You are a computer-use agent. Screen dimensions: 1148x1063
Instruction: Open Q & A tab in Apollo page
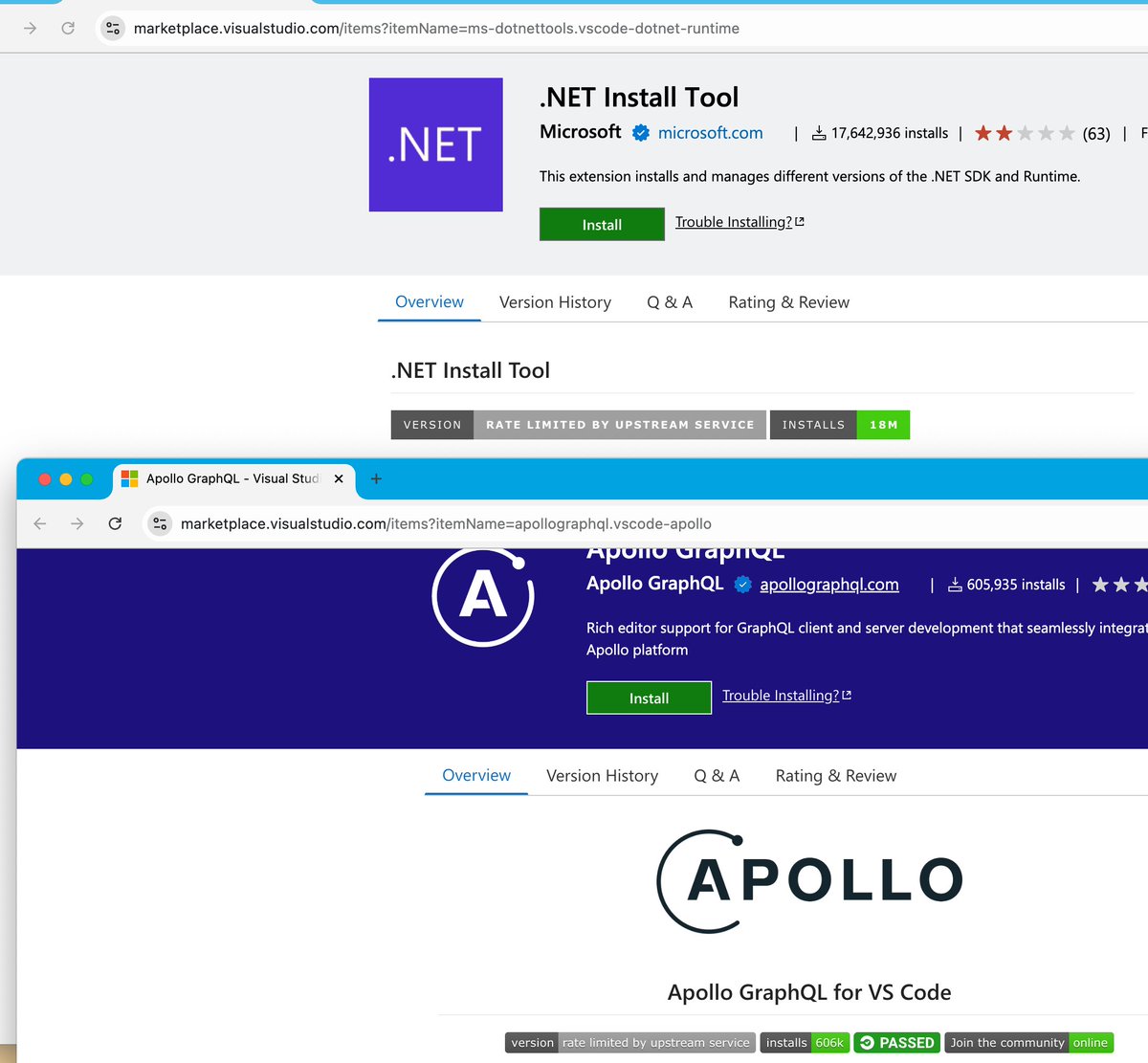717,776
